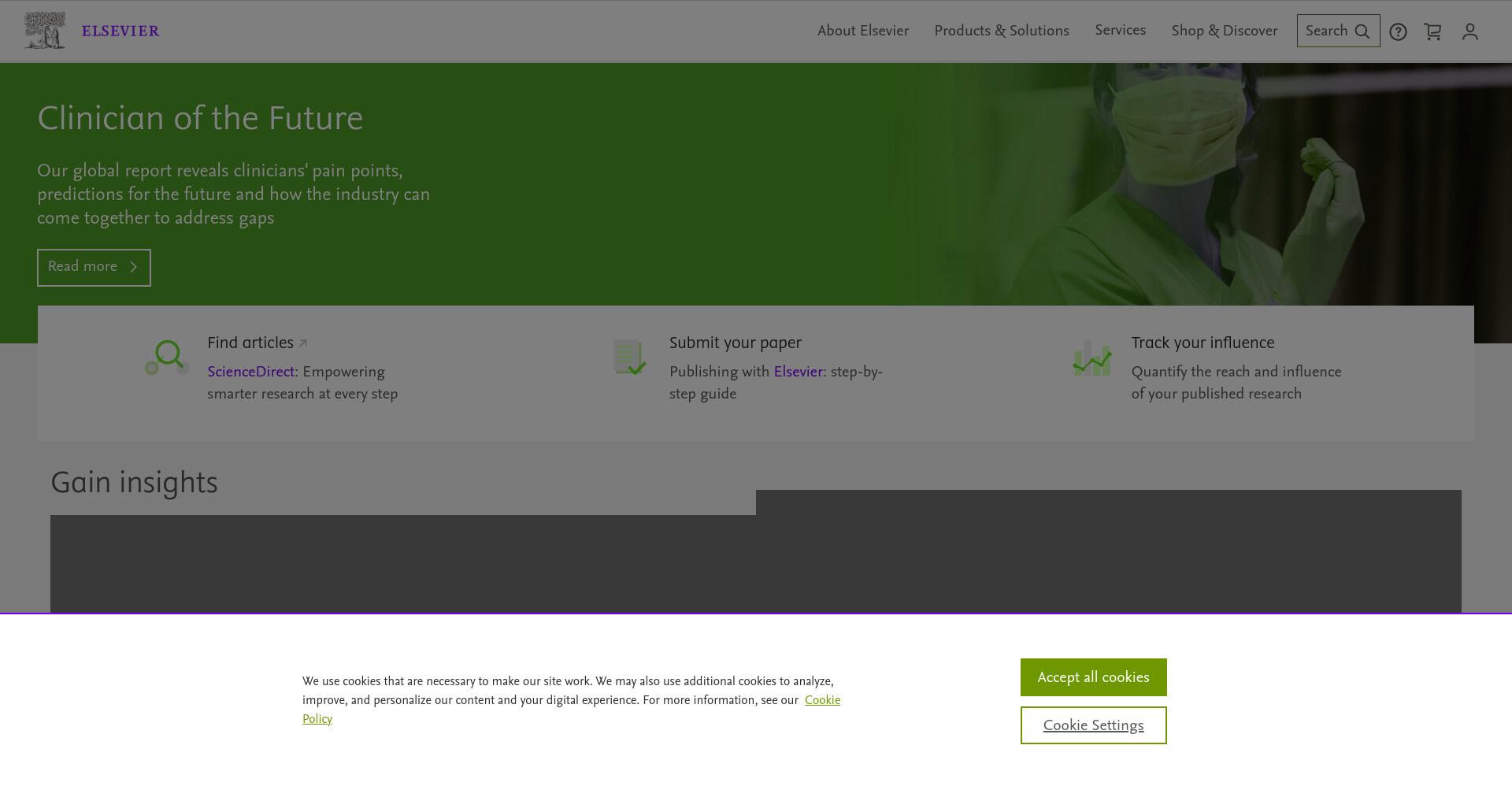Click the Track your influence chart icon
1512x786 pixels.
[x=1092, y=358]
